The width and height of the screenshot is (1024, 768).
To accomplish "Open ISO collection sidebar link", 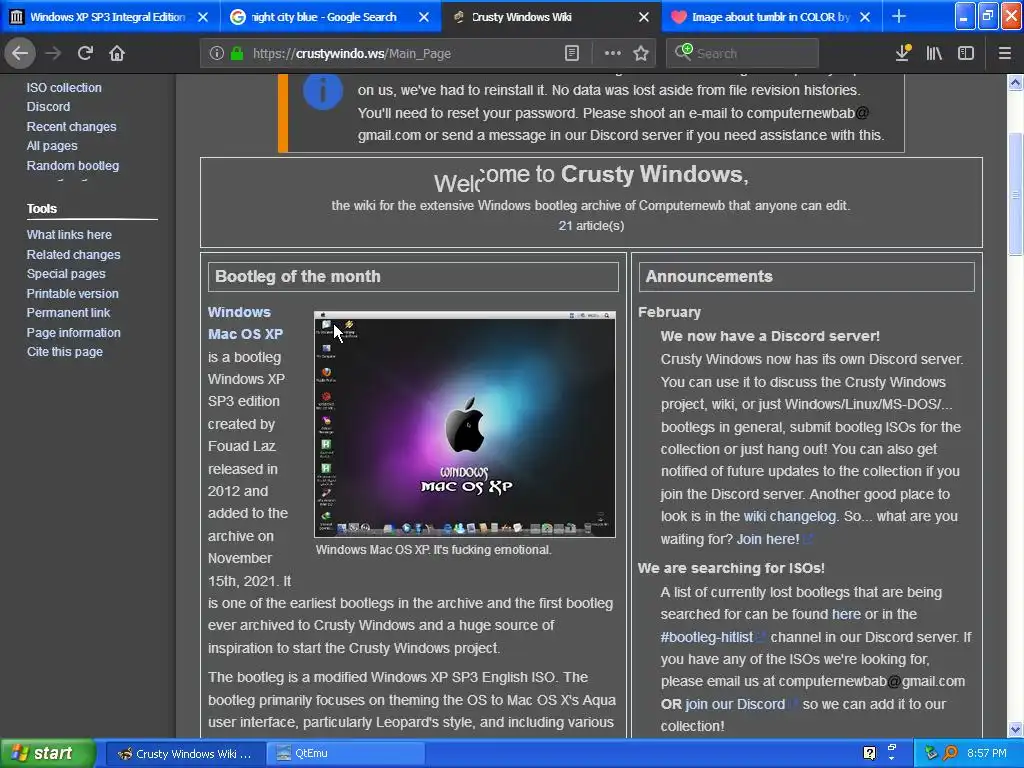I will click(64, 88).
